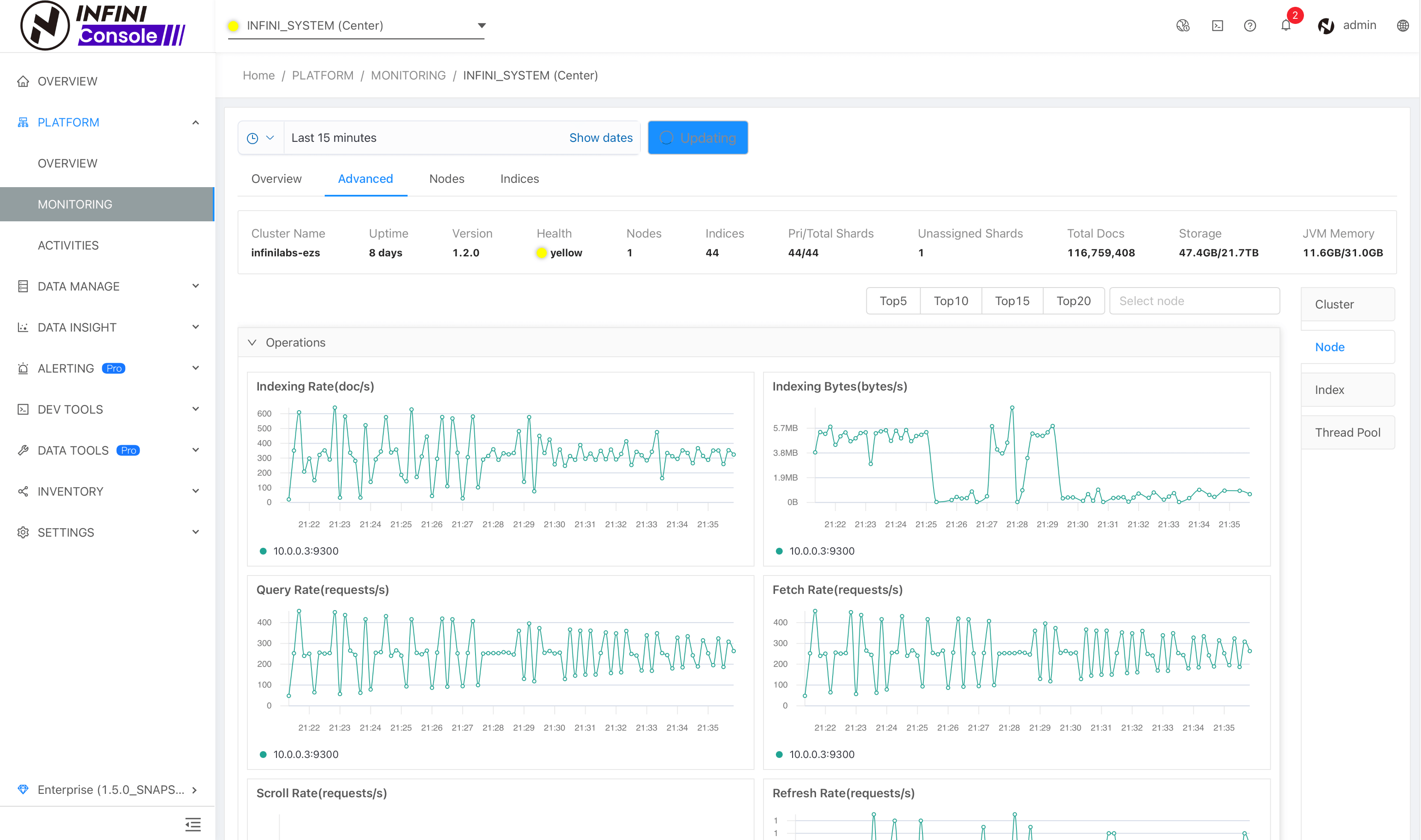Viewport: 1421px width, 840px height.
Task: Select the Index metrics tab
Action: tap(1348, 390)
